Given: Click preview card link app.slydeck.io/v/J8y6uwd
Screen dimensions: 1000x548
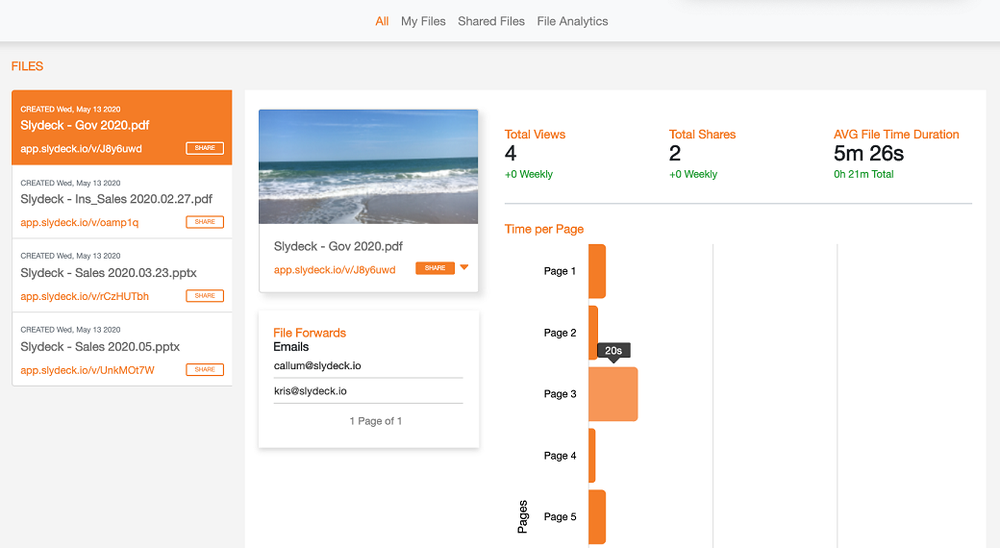Looking at the screenshot, I should click(x=335, y=270).
